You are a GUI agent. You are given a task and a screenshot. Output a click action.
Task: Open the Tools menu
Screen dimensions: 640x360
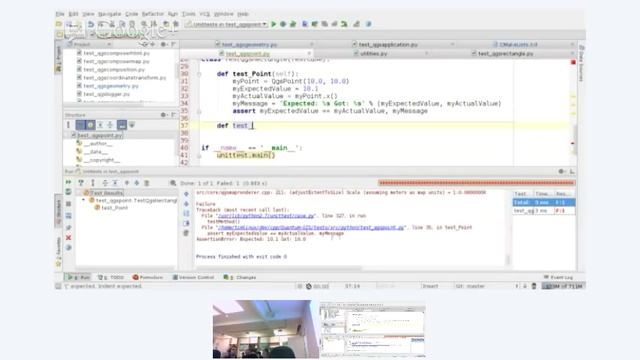coord(189,14)
